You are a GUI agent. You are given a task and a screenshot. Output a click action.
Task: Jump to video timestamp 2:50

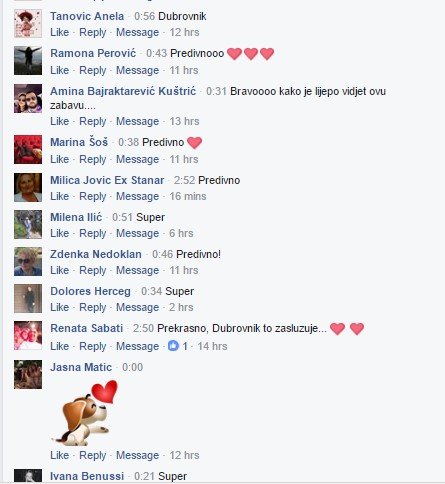click(x=143, y=328)
